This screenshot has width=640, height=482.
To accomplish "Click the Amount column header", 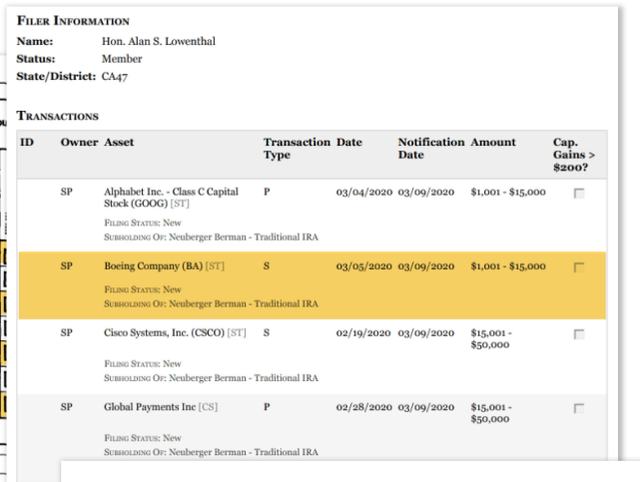I will pos(493,142).
